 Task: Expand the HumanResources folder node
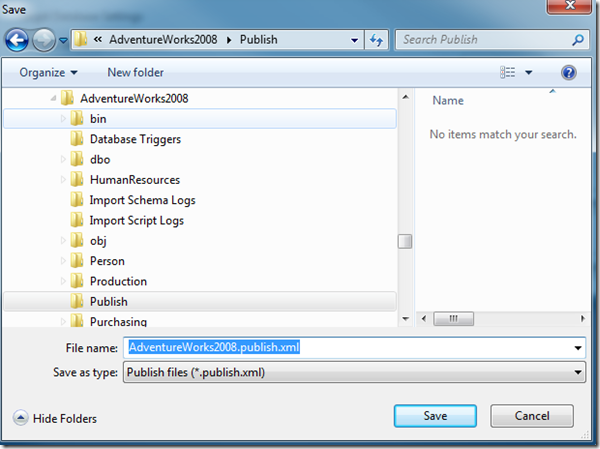click(x=63, y=180)
